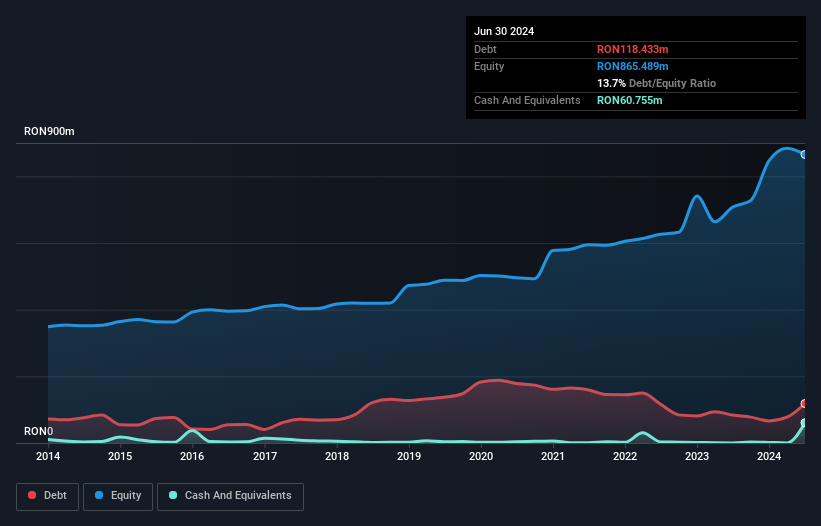
Task: Click the 13.7% Debt/Equity Ratio text
Action: [657, 83]
